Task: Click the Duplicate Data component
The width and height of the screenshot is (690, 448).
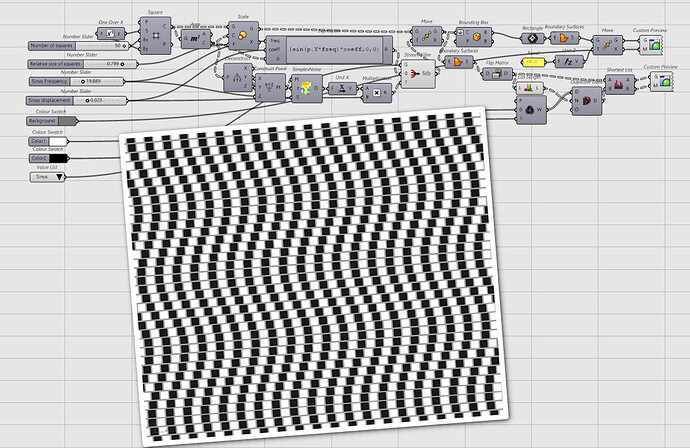Action: (586, 101)
